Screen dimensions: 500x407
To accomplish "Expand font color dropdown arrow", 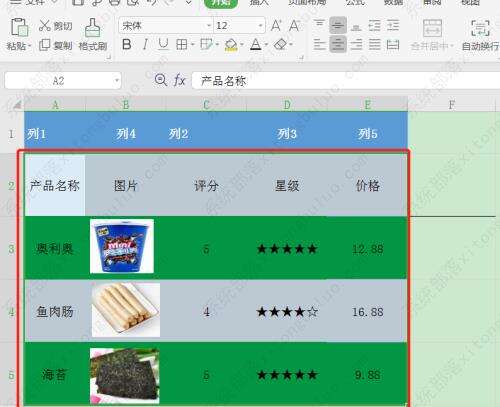I will pos(266,45).
